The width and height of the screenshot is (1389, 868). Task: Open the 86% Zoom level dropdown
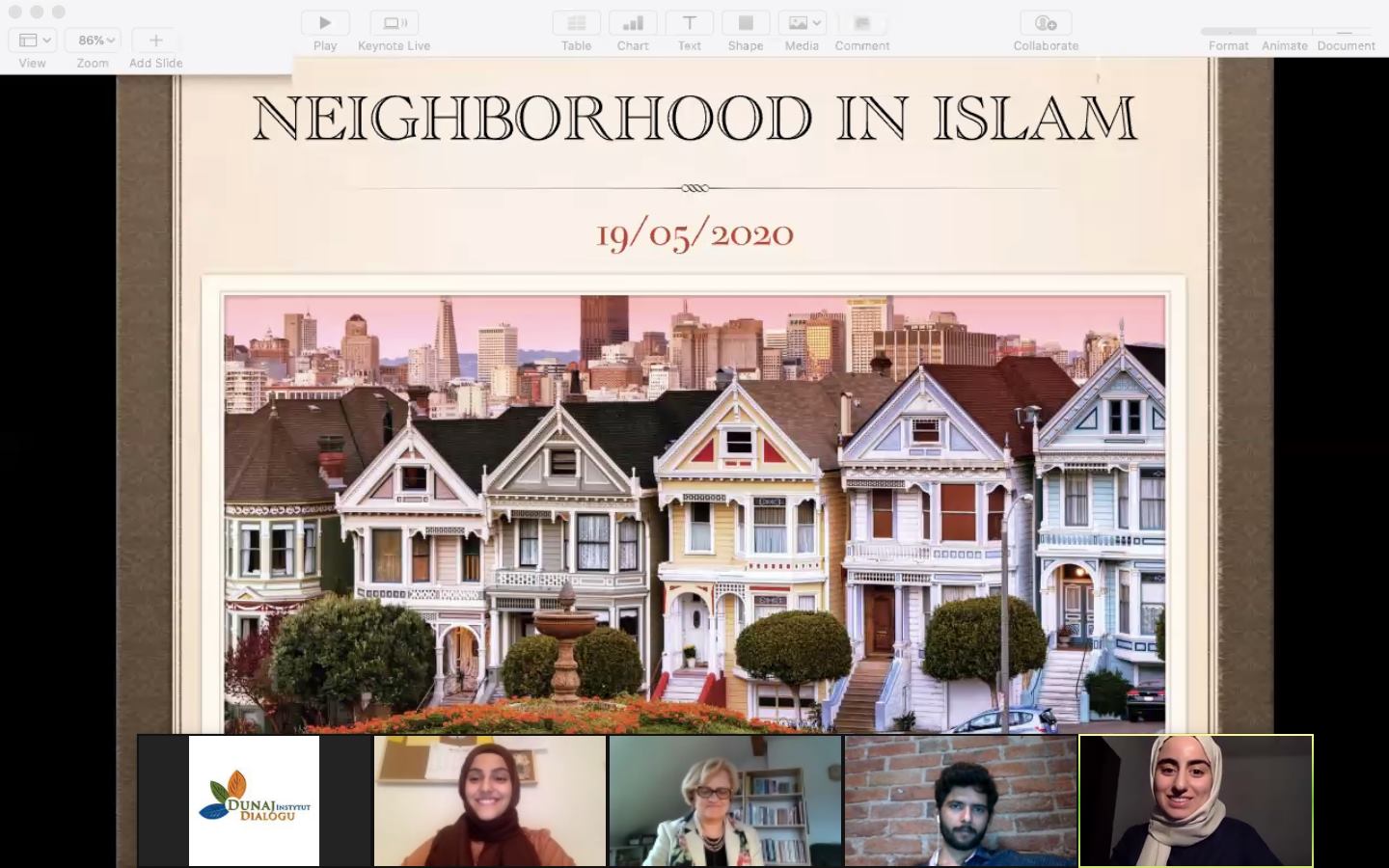coord(93,41)
